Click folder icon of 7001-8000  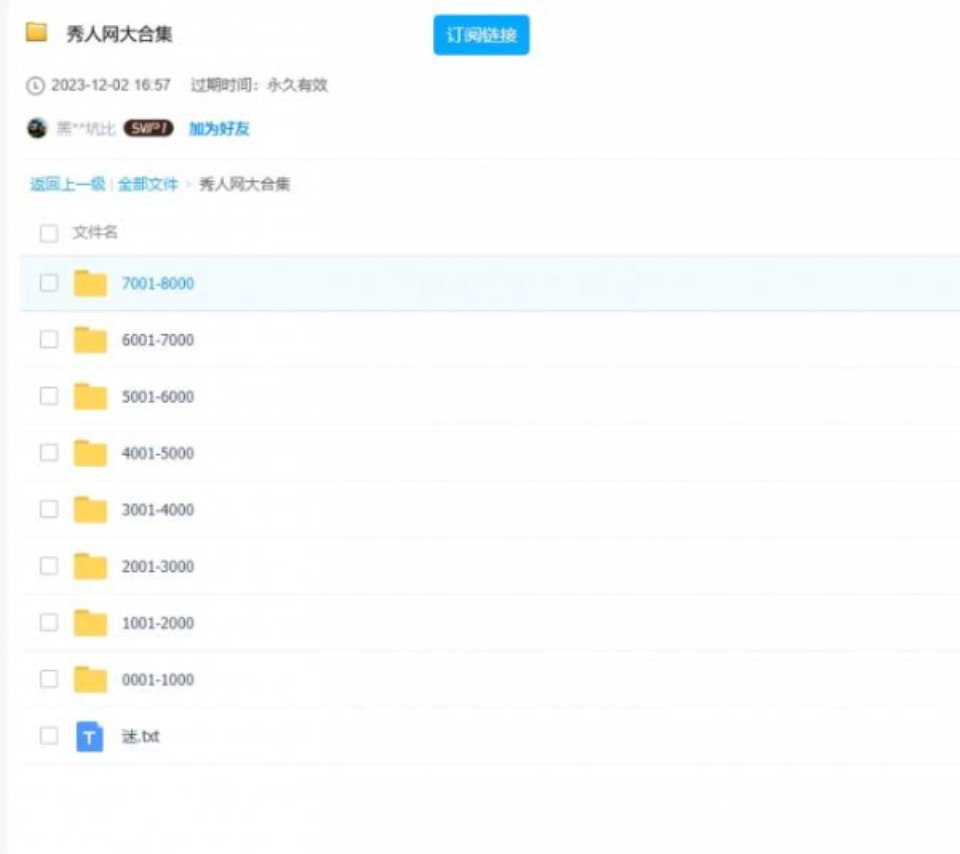point(90,283)
